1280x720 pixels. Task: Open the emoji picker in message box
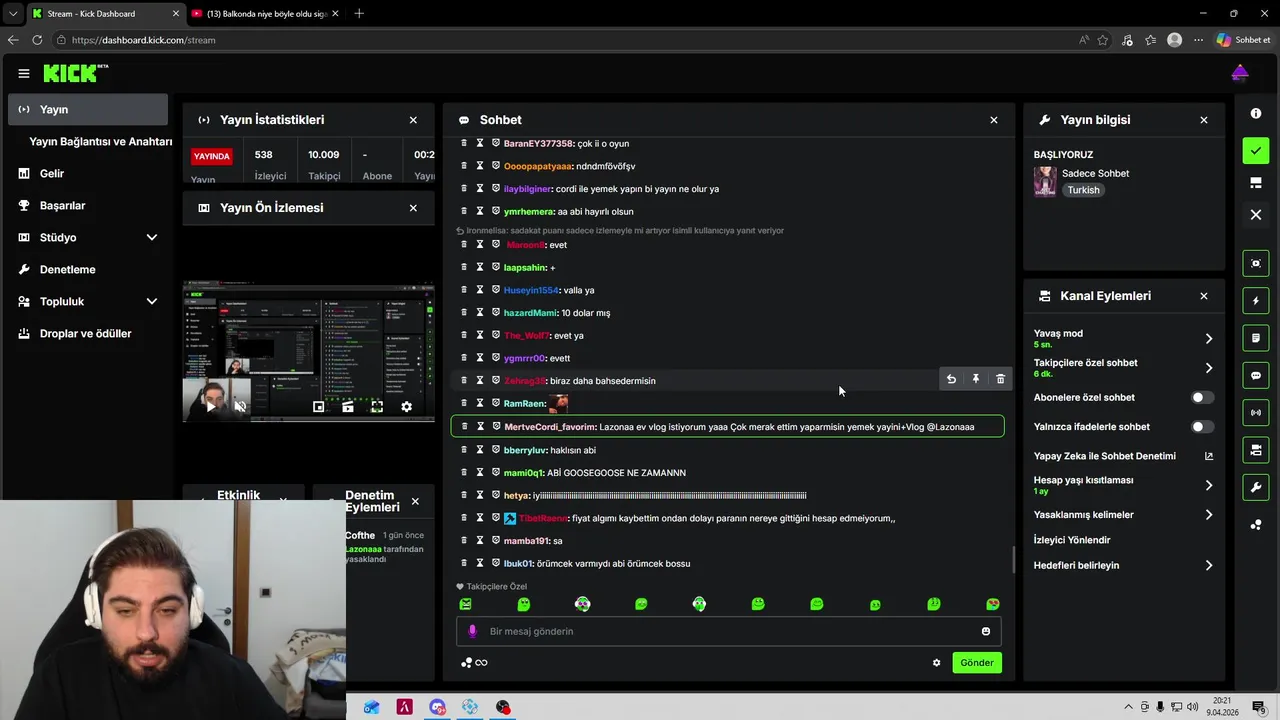pos(986,631)
